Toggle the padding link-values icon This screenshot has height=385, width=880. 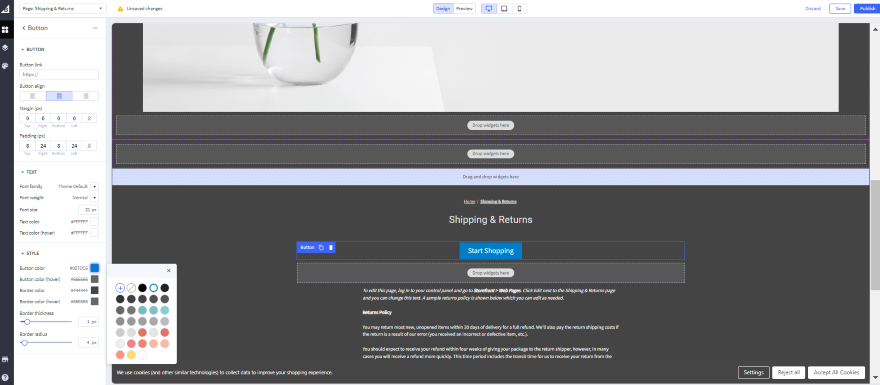(90, 146)
